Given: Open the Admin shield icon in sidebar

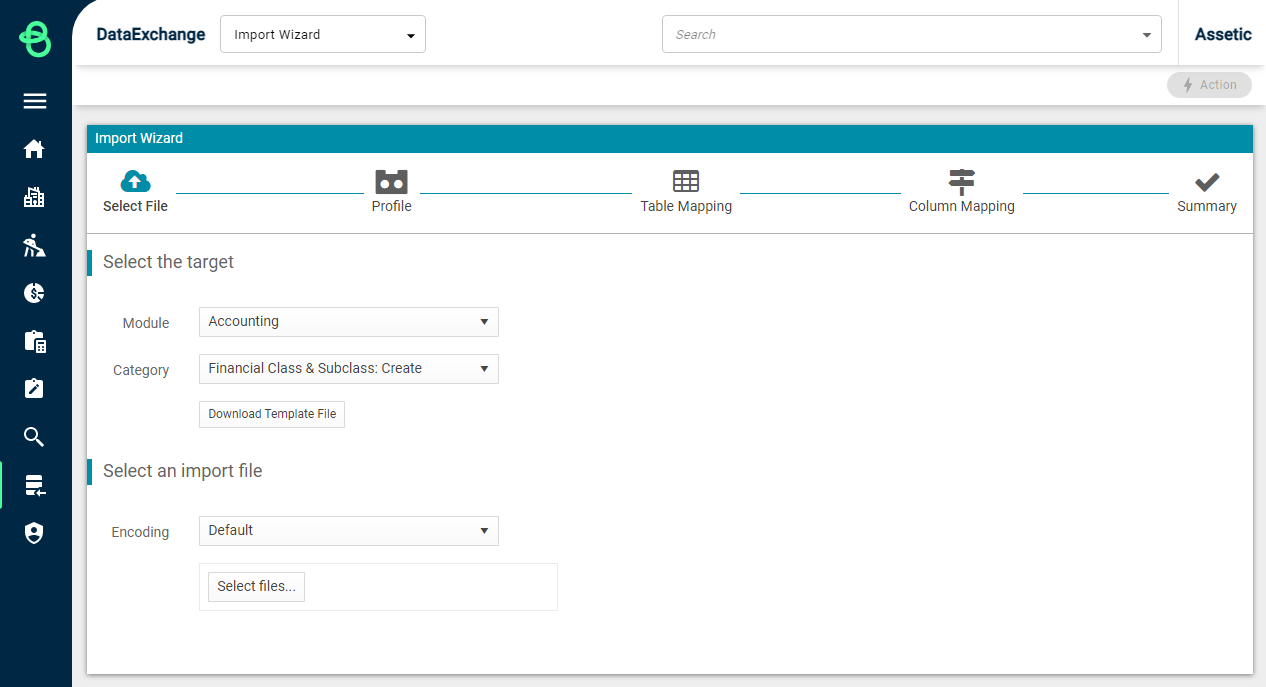Looking at the screenshot, I should pyautogui.click(x=34, y=533).
